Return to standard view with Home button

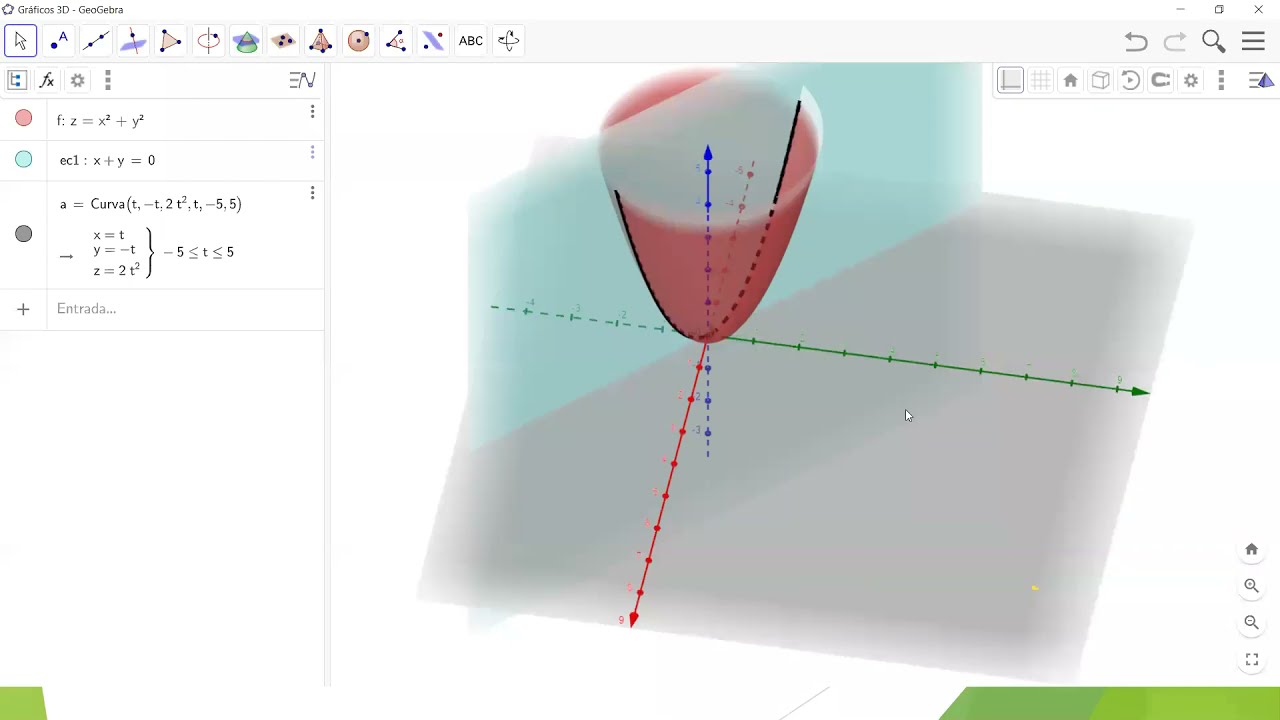tap(1070, 80)
